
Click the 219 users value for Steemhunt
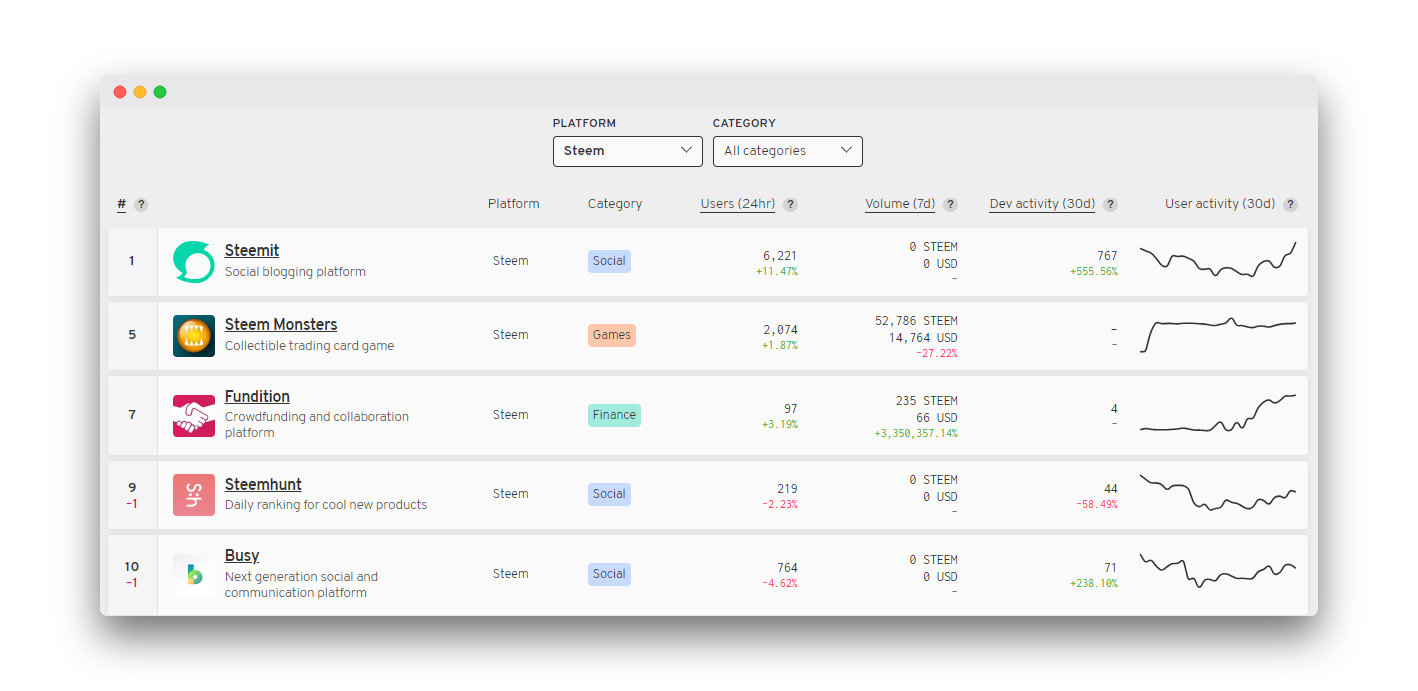(787, 489)
